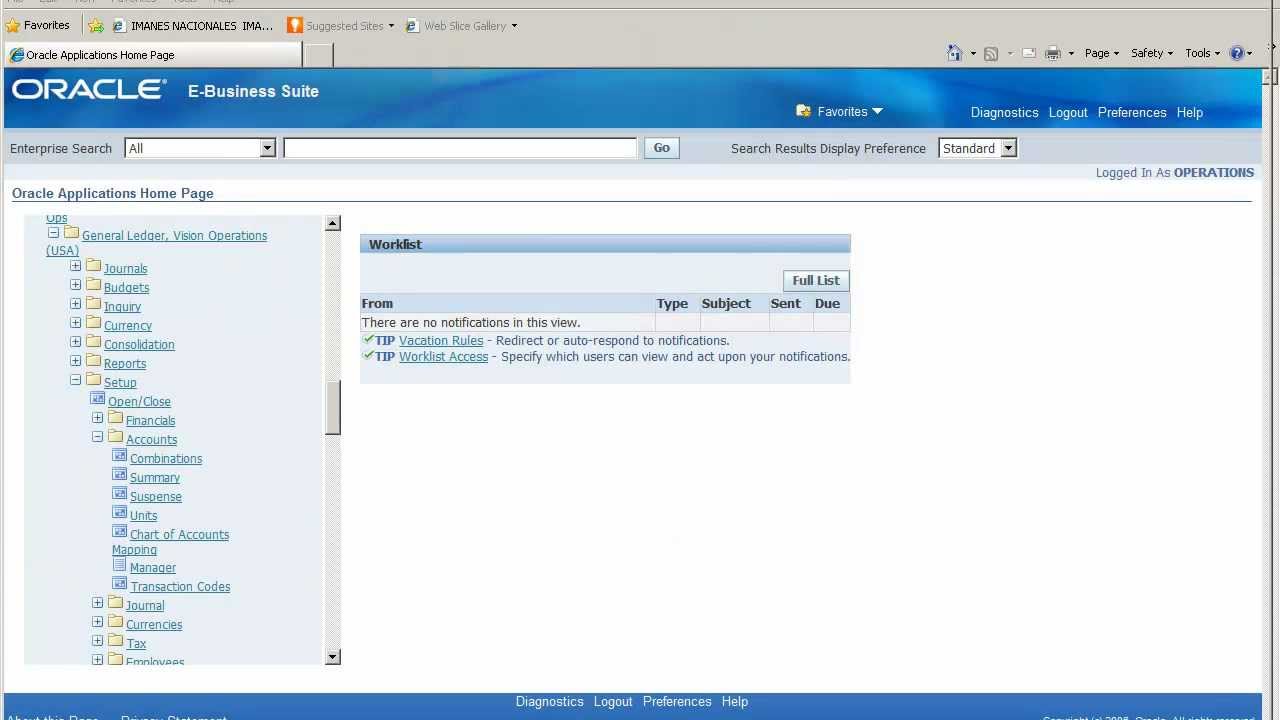The height and width of the screenshot is (720, 1280).
Task: Open the Enterprise Search category dropdown
Action: [267, 148]
